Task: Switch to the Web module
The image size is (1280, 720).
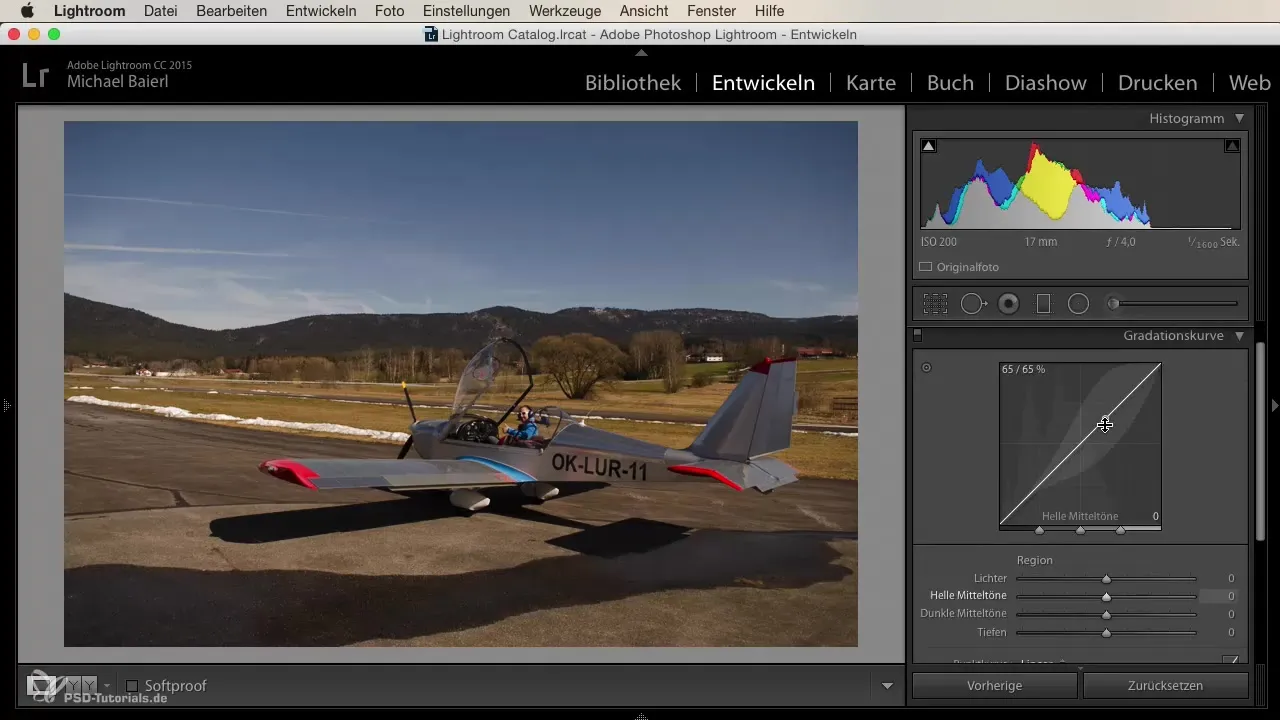Action: click(x=1249, y=83)
